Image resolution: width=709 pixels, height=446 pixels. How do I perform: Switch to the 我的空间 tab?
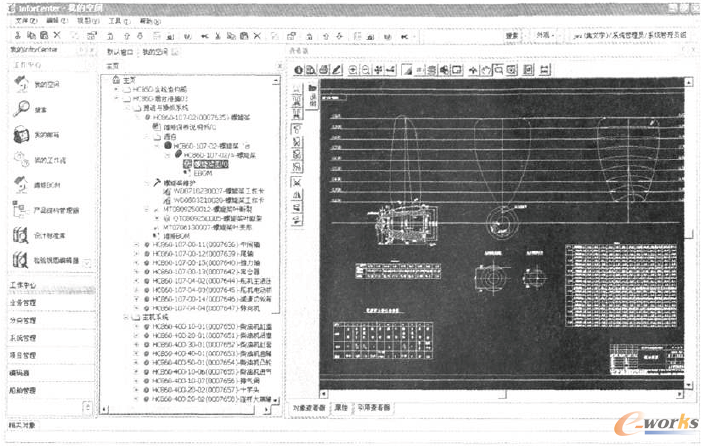[155, 52]
